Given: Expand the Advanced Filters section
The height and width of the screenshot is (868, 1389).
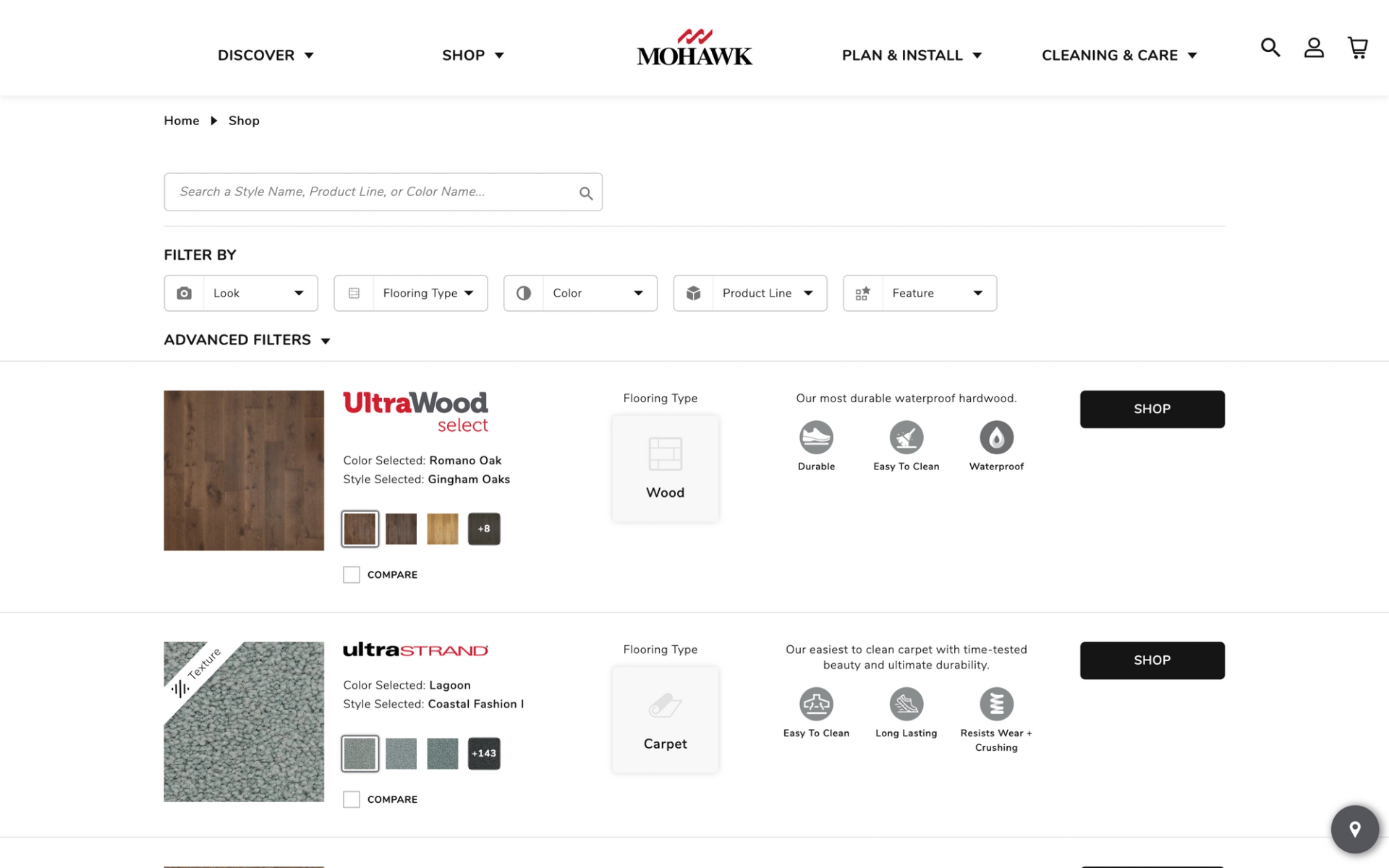Looking at the screenshot, I should (247, 340).
